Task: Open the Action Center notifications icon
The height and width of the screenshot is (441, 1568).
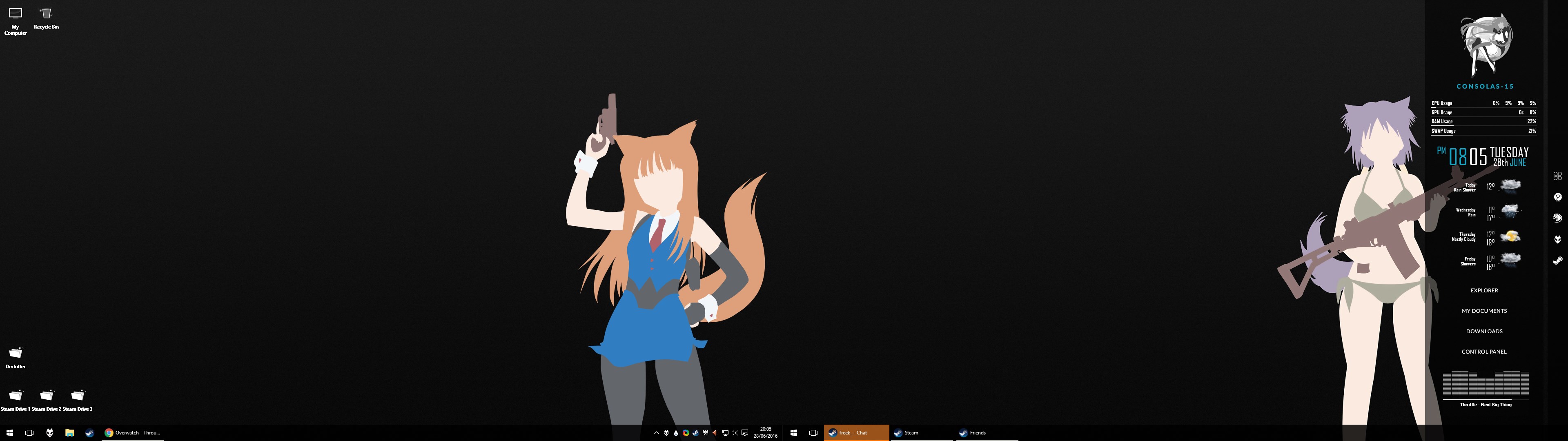Action: coord(744,433)
